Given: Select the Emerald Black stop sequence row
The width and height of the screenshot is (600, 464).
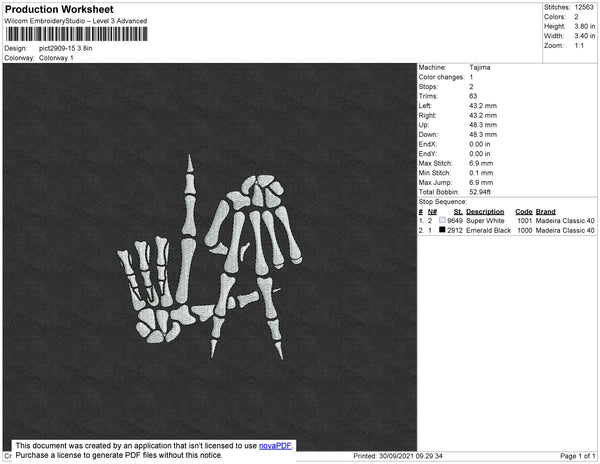Looking at the screenshot, I should point(507,230).
